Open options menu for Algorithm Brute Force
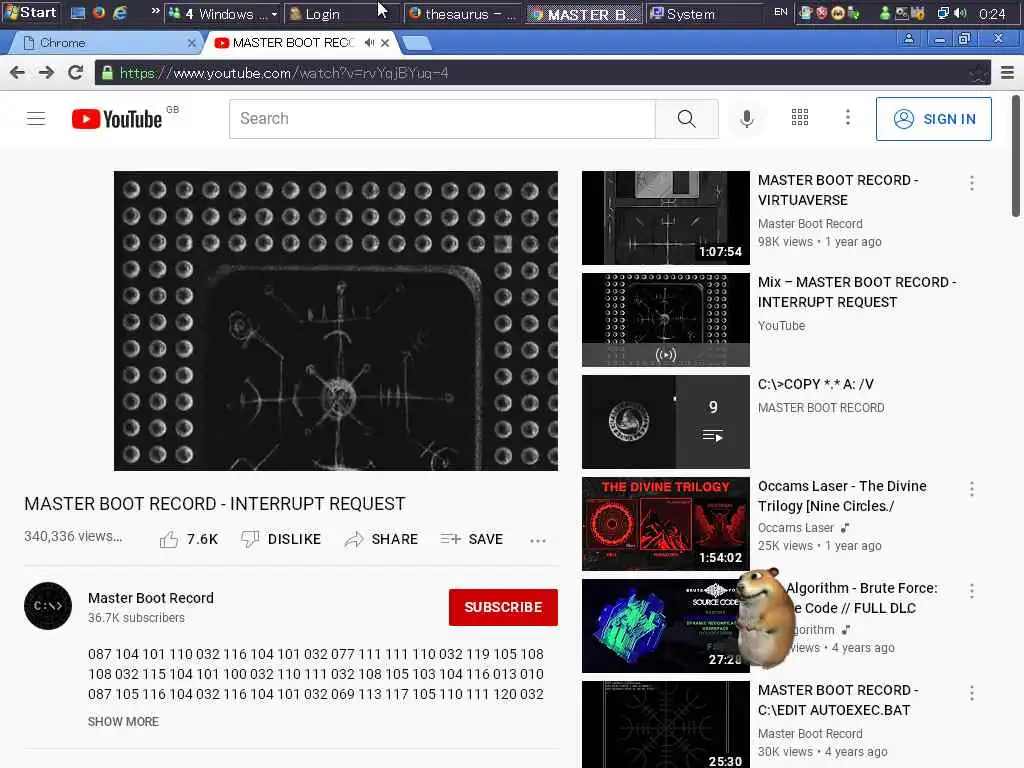This screenshot has height=768, width=1024. pos(972,591)
